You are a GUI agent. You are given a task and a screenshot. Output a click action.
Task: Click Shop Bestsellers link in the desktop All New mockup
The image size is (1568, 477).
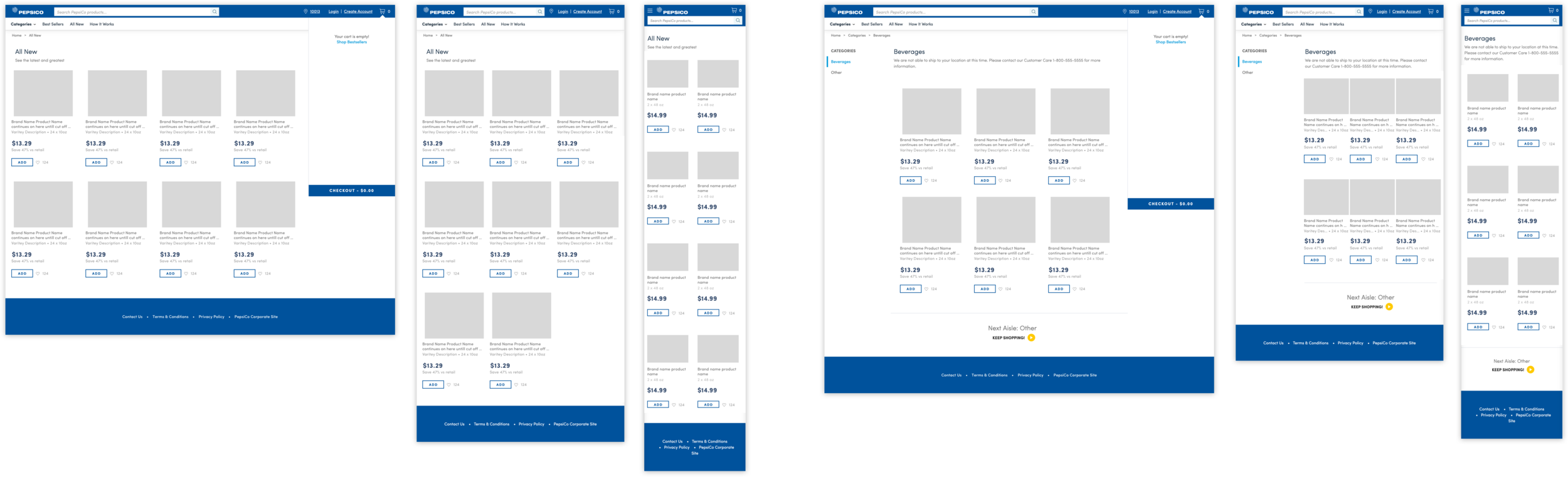pyautogui.click(x=352, y=42)
